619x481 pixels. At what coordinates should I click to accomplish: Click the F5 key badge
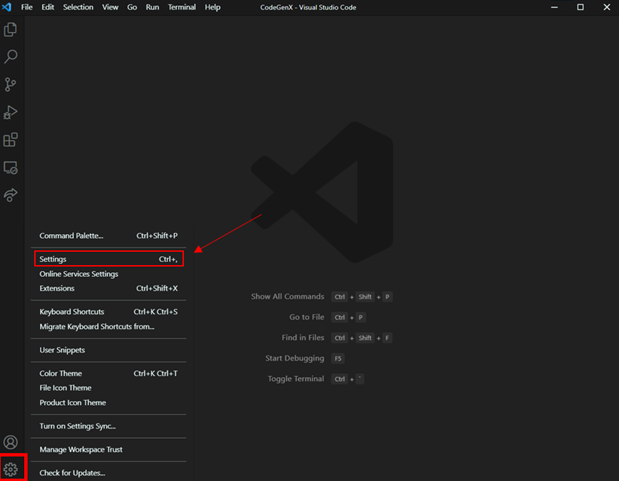coord(338,359)
